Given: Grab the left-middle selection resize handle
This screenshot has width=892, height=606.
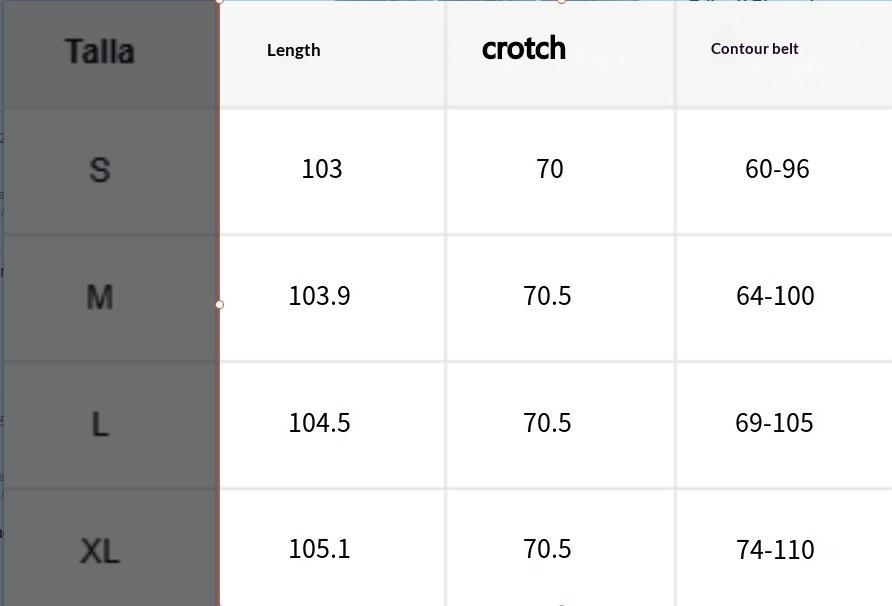Looking at the screenshot, I should click(x=220, y=304).
